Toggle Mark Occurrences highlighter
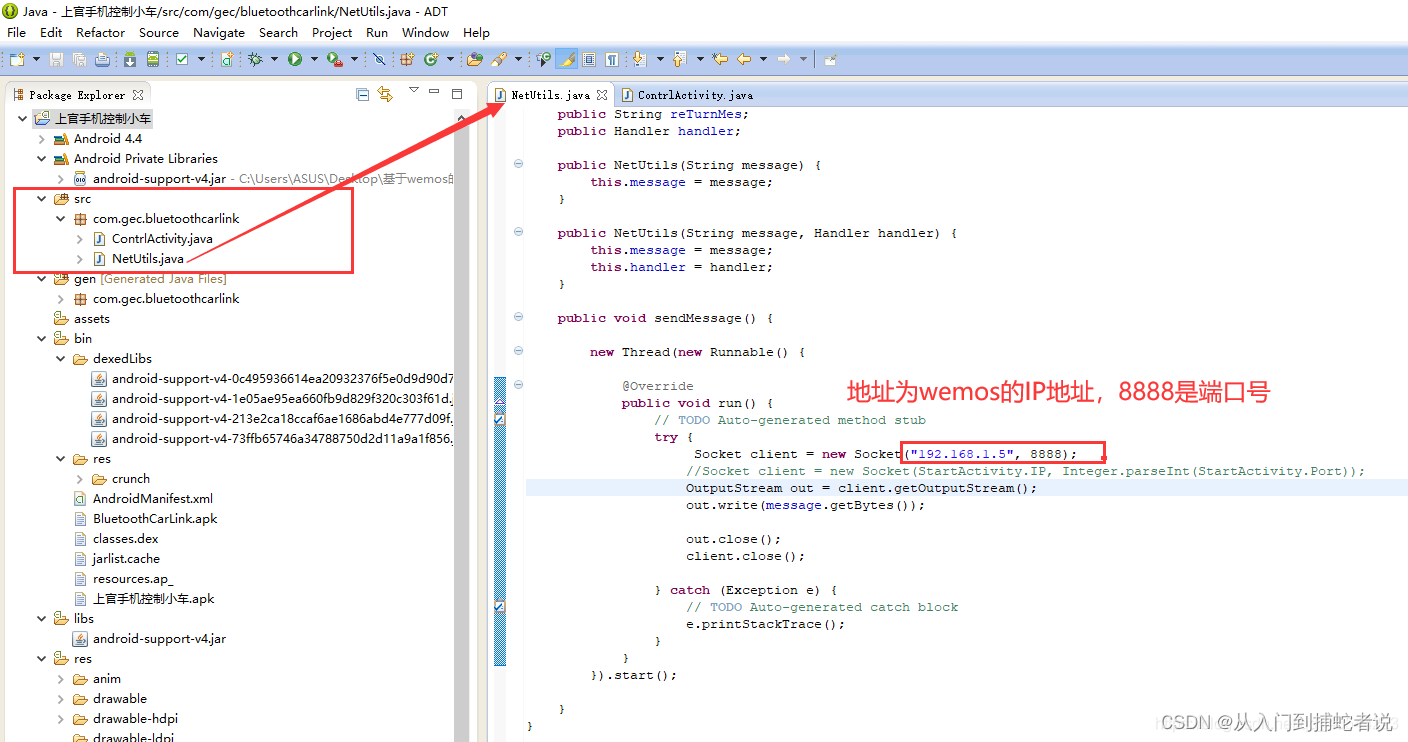1408x742 pixels. pos(566,59)
